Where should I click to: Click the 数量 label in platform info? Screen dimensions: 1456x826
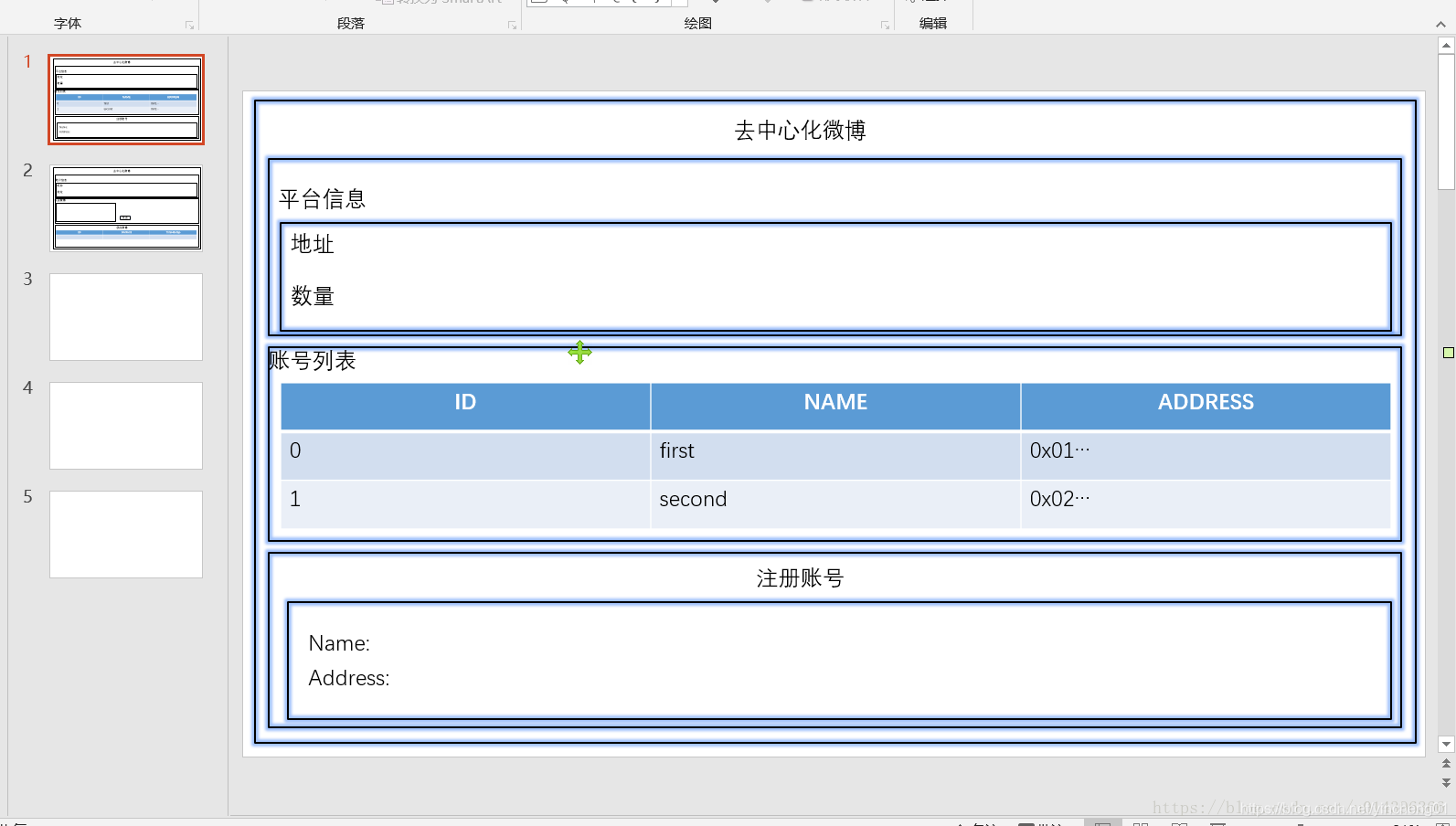pyautogui.click(x=313, y=296)
